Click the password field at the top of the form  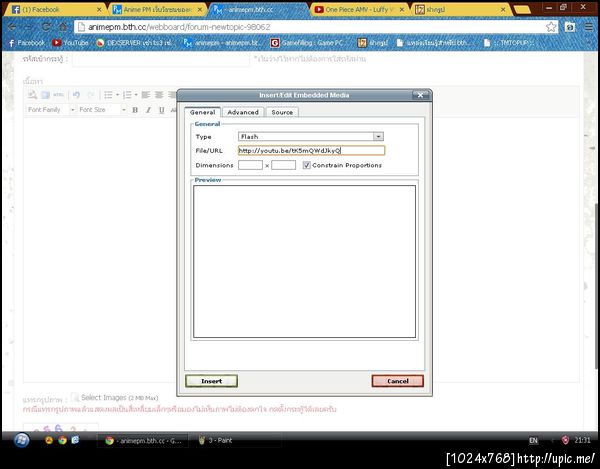click(x=161, y=59)
